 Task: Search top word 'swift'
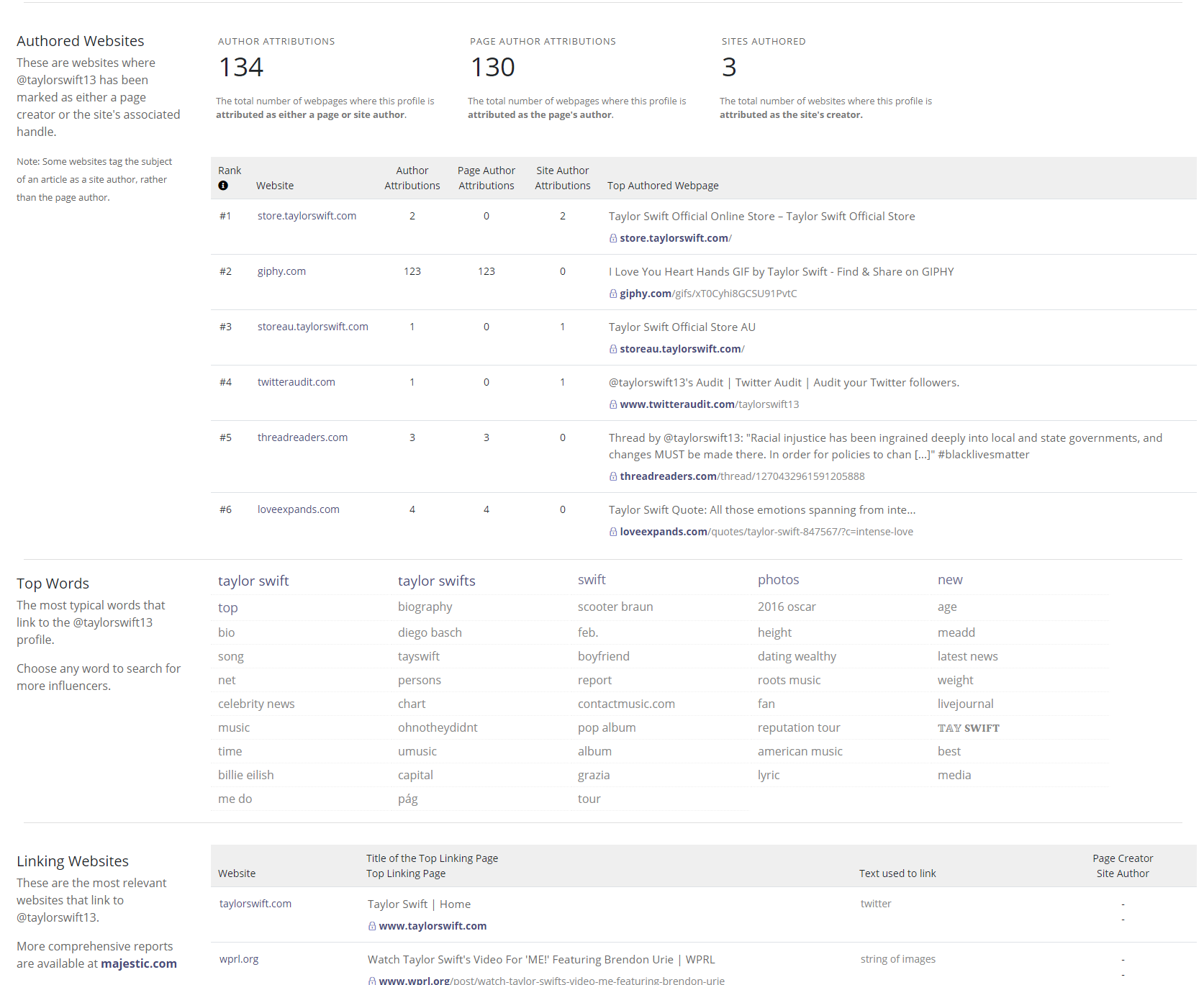point(592,580)
